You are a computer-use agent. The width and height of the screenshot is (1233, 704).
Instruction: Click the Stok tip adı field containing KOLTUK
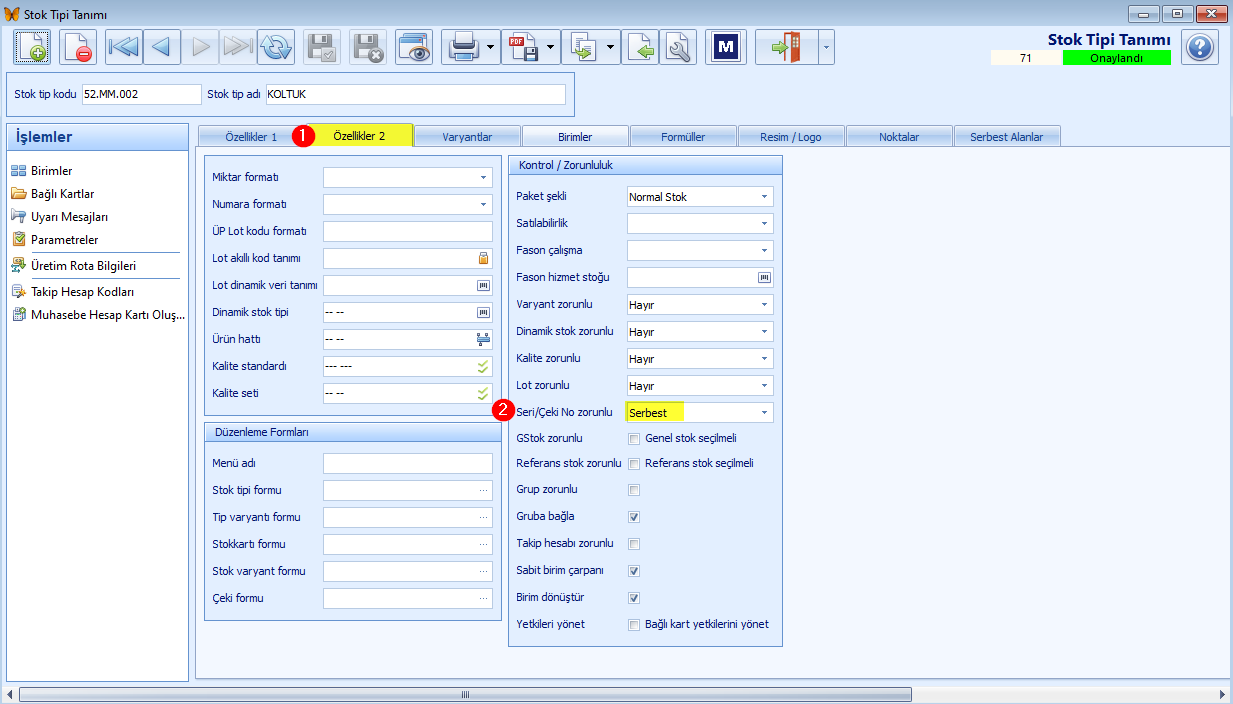pos(415,94)
